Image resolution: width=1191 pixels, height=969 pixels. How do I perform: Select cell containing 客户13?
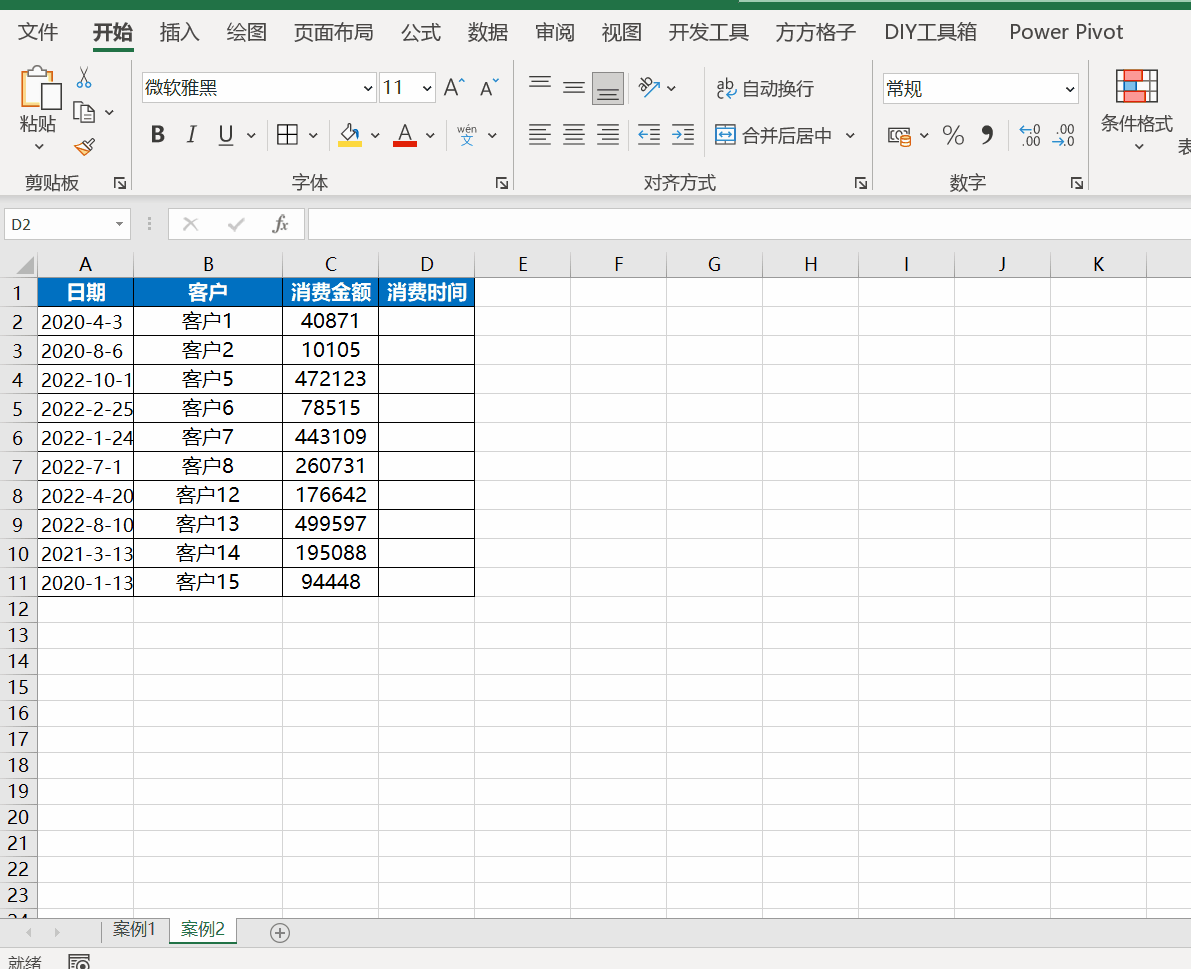(208, 524)
